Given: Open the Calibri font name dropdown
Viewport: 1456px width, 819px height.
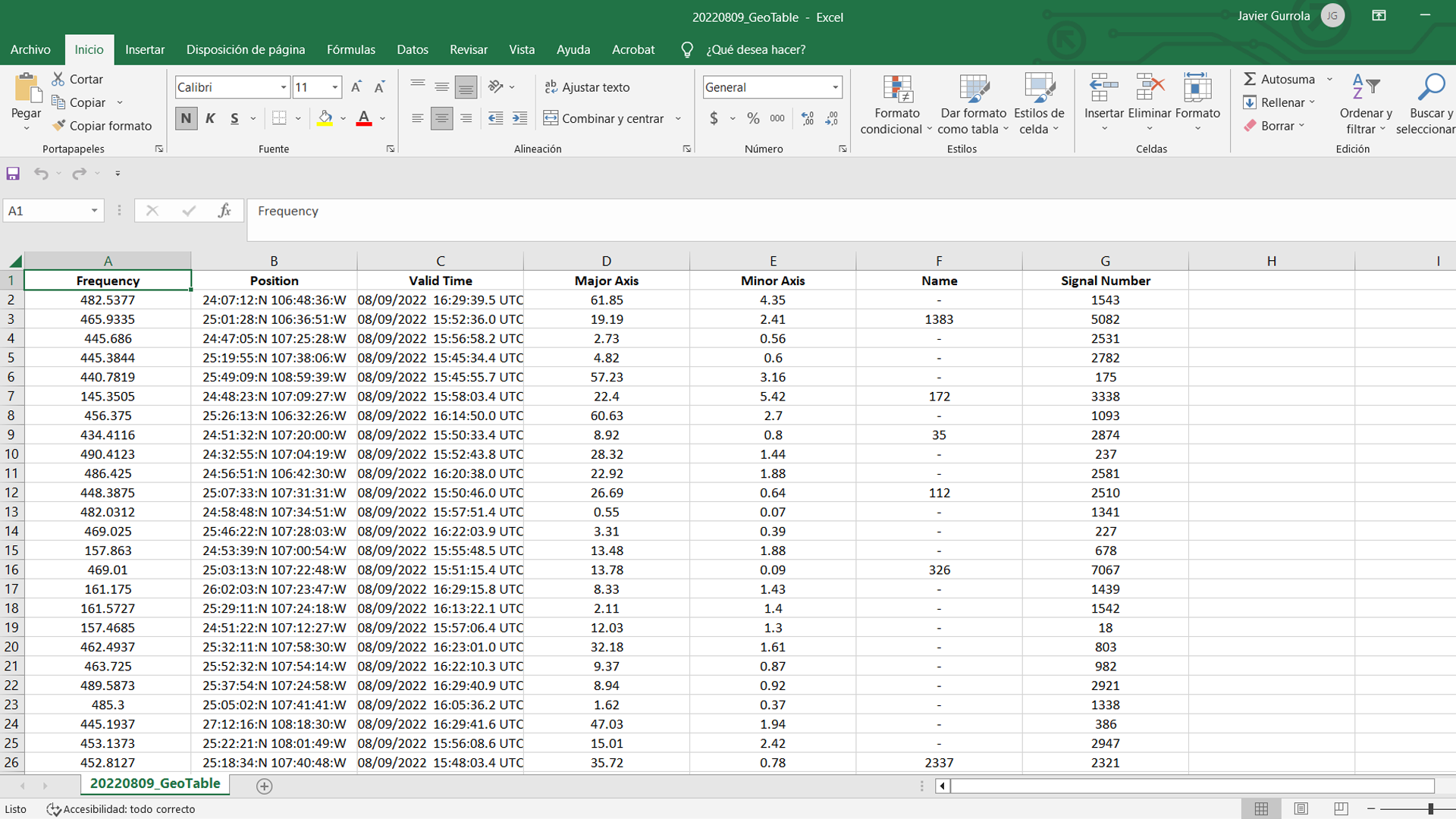Looking at the screenshot, I should point(284,87).
